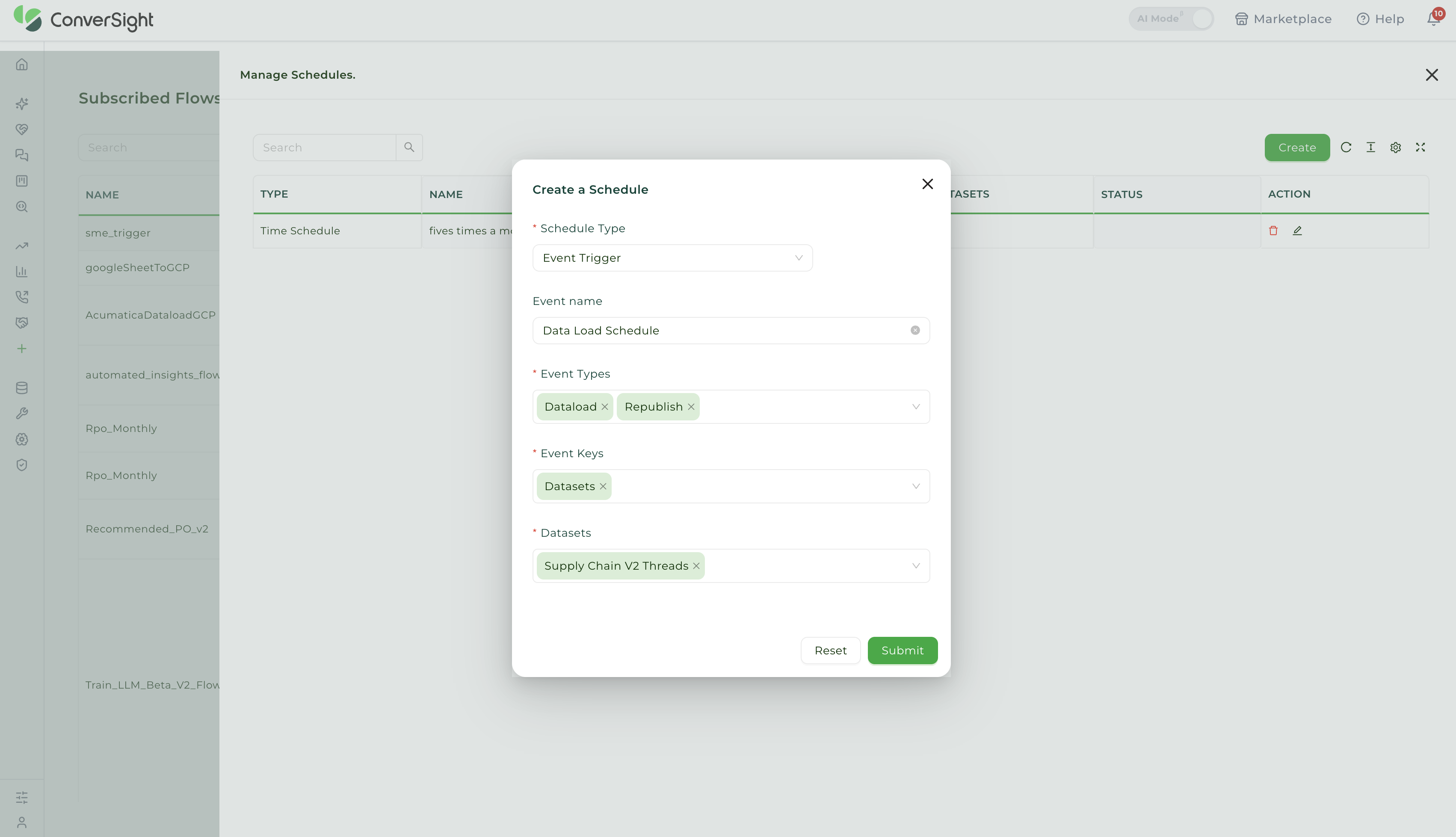Click the Submit button
Viewport: 1456px width, 837px height.
[x=903, y=650]
